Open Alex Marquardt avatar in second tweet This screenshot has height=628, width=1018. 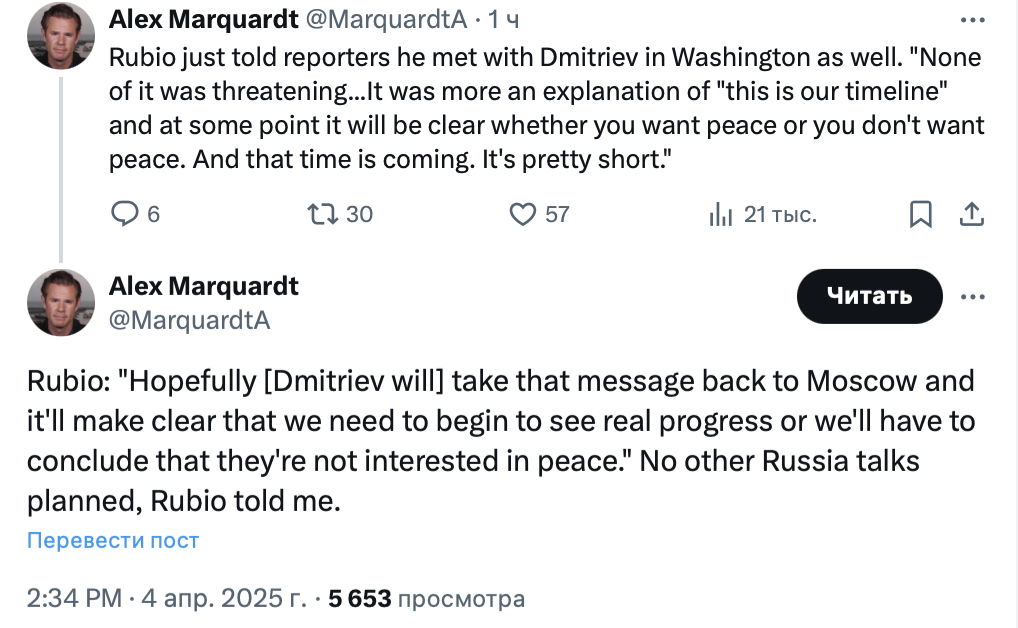(x=60, y=302)
